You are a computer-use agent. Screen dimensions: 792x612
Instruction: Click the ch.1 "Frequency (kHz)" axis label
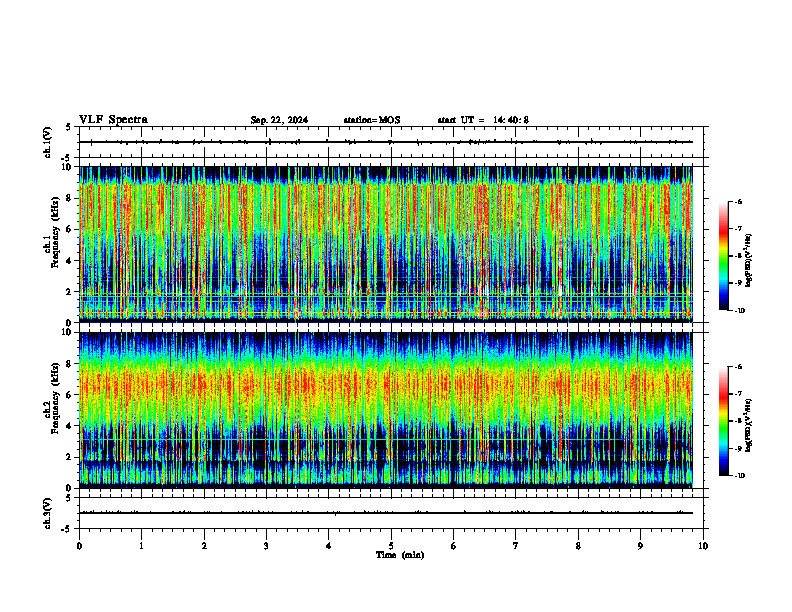point(55,233)
